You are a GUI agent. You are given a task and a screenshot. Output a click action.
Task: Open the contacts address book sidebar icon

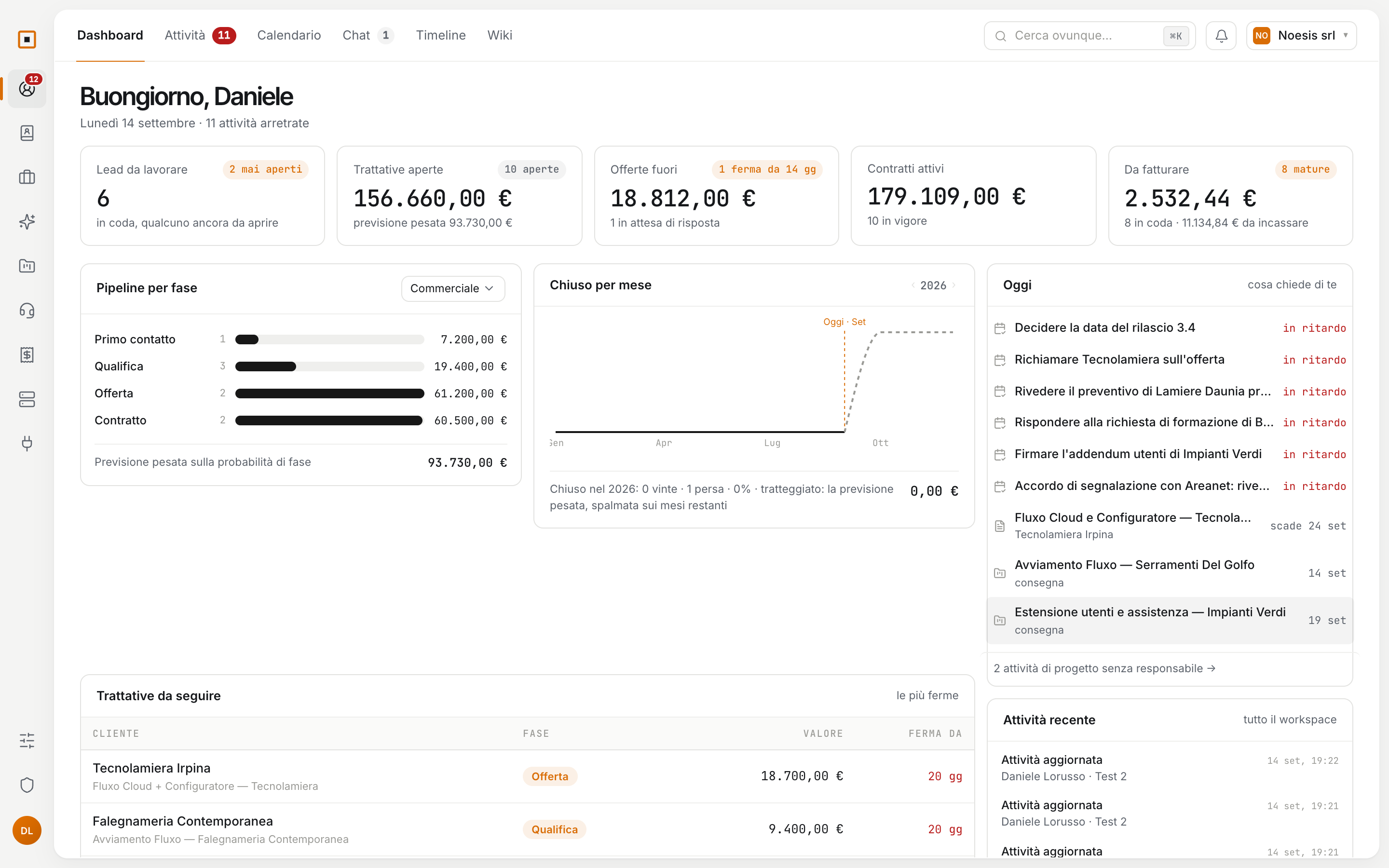27,133
